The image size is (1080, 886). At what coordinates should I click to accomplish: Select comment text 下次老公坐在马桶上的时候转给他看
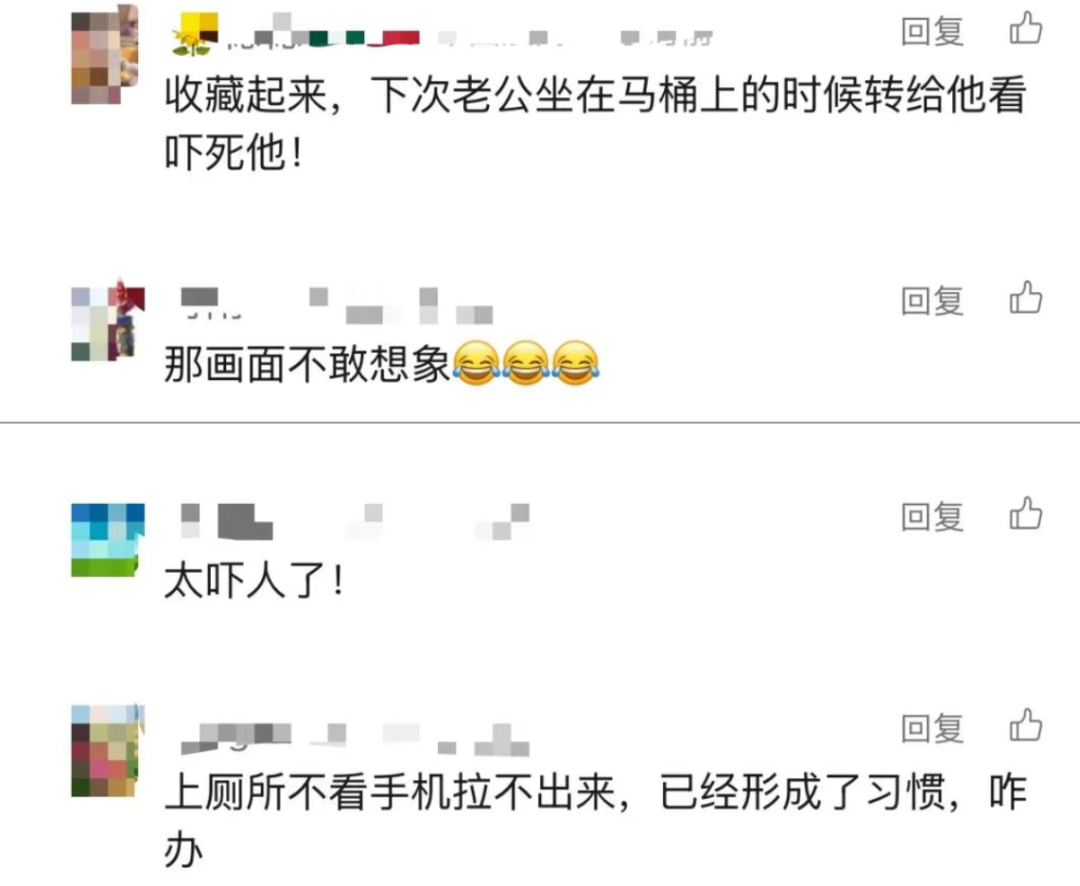click(x=698, y=94)
